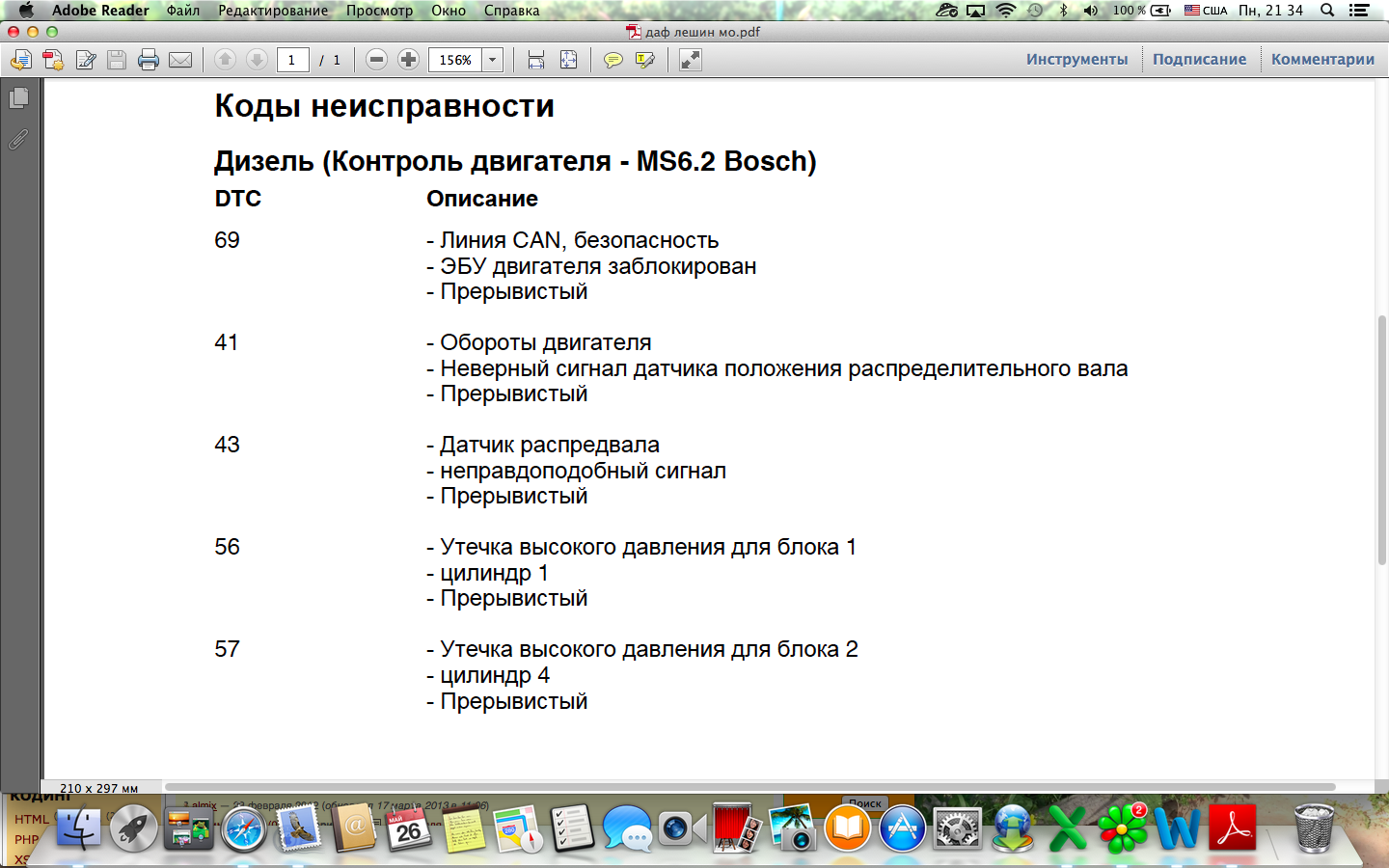Click heading 'Коды неисправности'
This screenshot has height=868, width=1389.
pos(384,106)
